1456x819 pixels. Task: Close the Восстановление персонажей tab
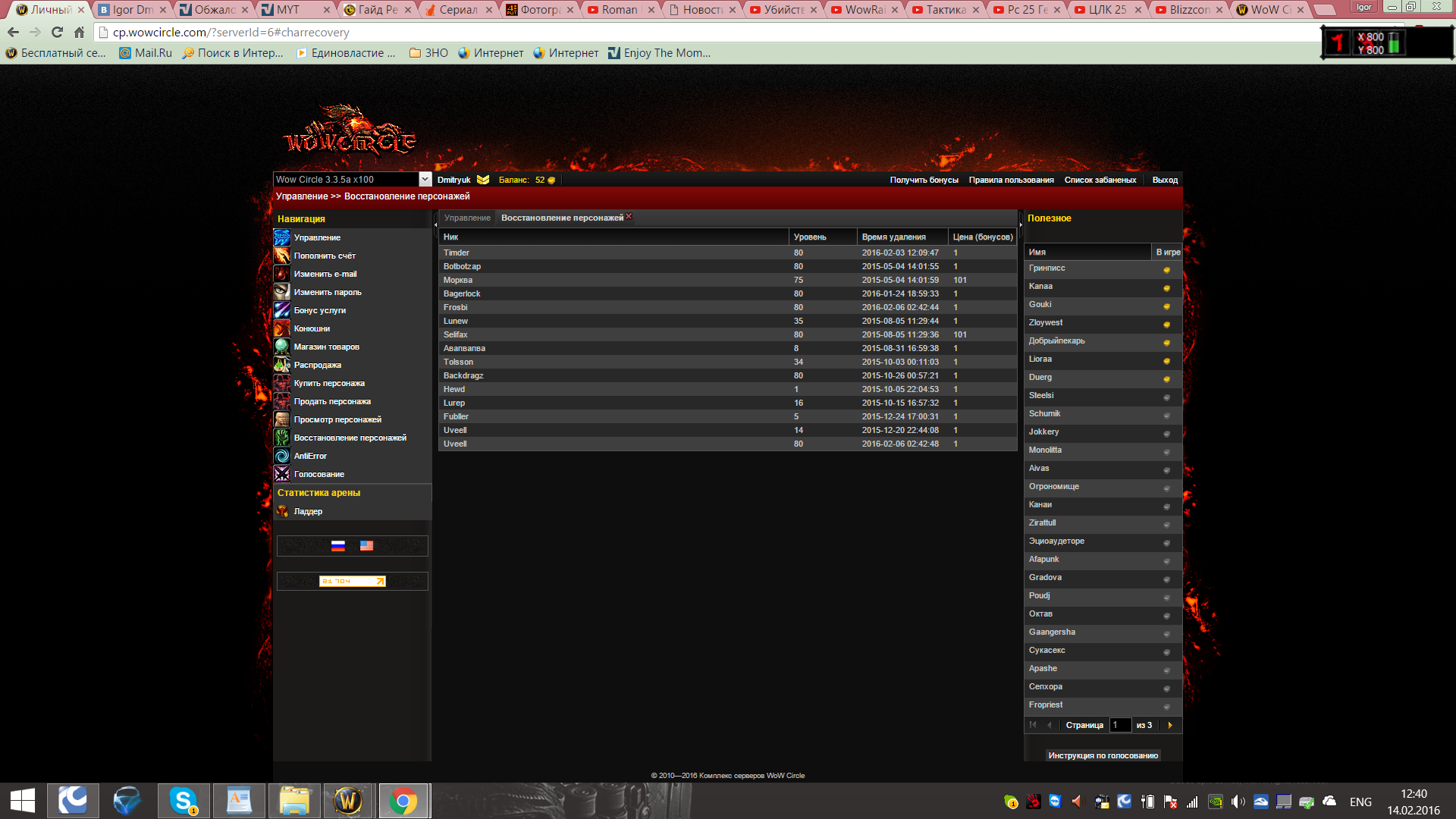point(629,217)
